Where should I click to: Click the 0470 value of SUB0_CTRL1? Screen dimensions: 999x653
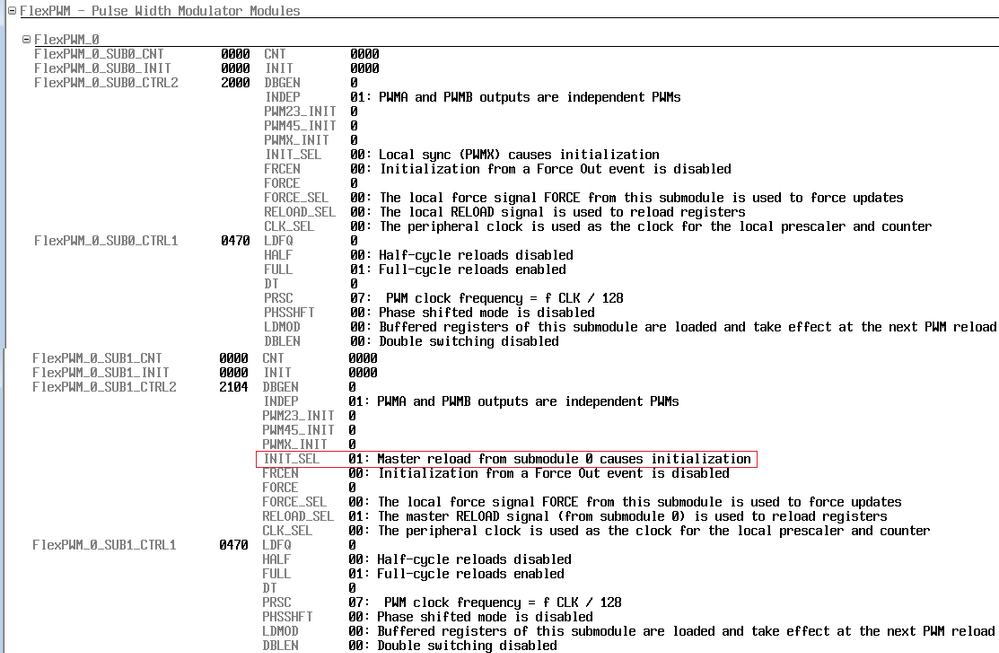pyautogui.click(x=235, y=241)
